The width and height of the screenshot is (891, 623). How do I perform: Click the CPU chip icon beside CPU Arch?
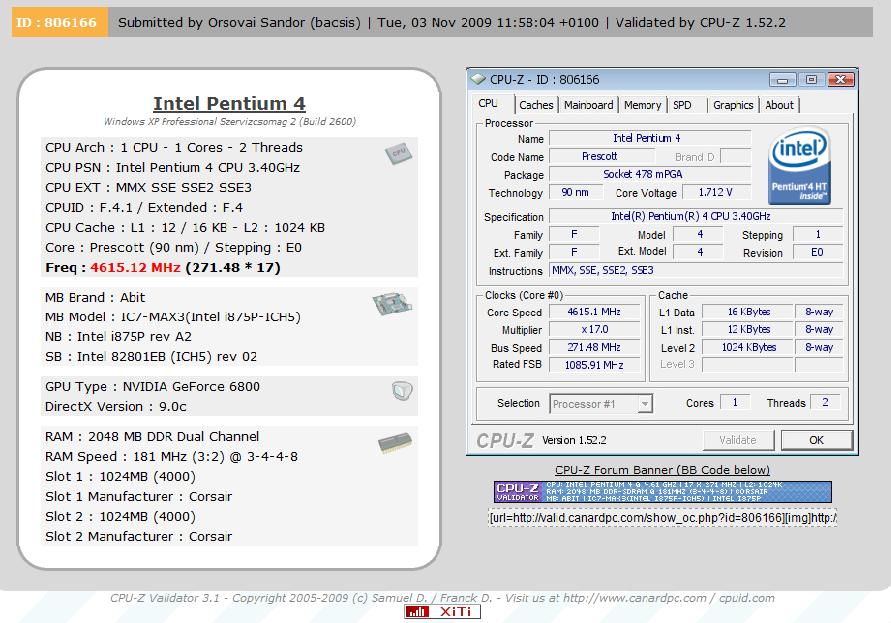pyautogui.click(x=398, y=153)
